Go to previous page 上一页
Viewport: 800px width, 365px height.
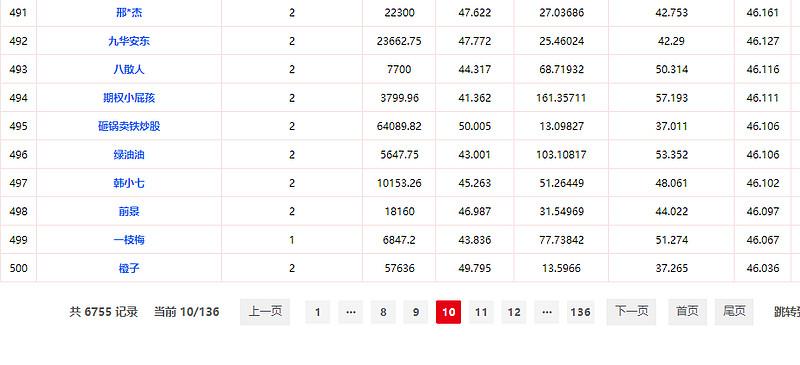tap(265, 312)
